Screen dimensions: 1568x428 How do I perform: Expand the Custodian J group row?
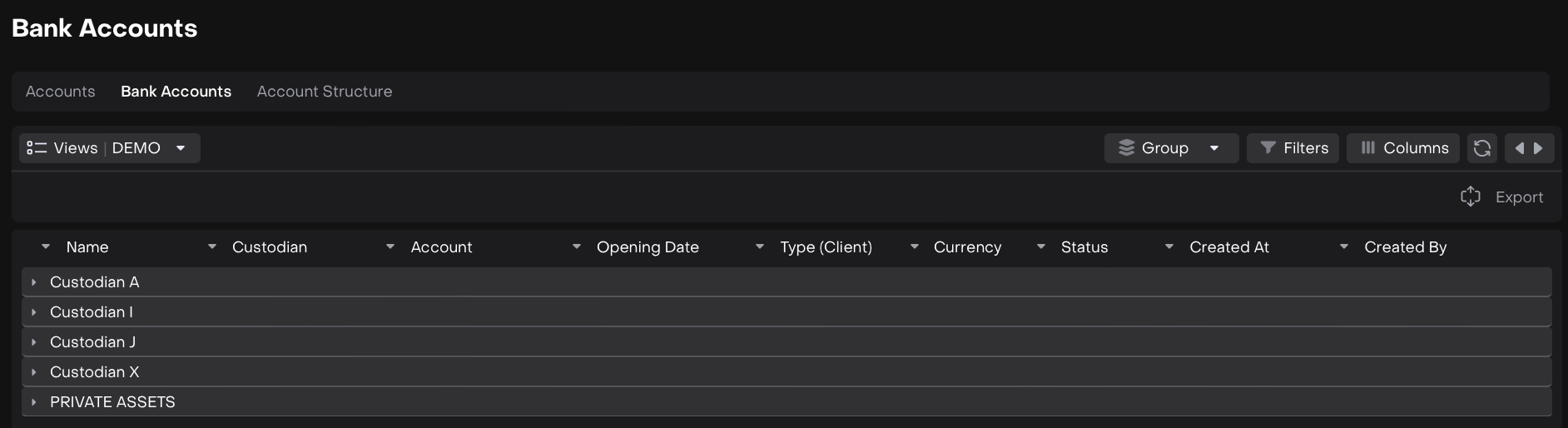tap(34, 342)
